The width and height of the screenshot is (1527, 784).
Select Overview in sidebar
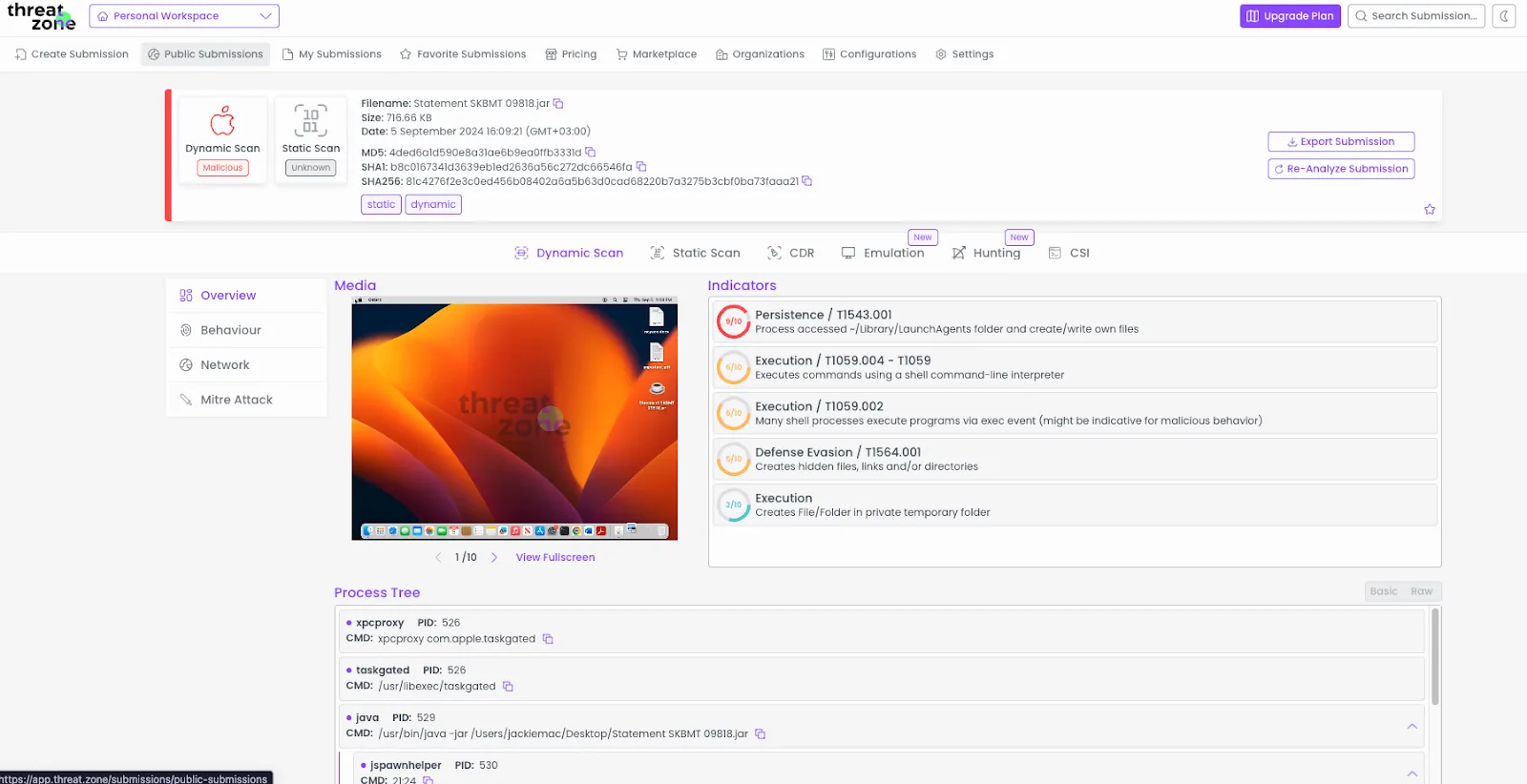(246, 296)
